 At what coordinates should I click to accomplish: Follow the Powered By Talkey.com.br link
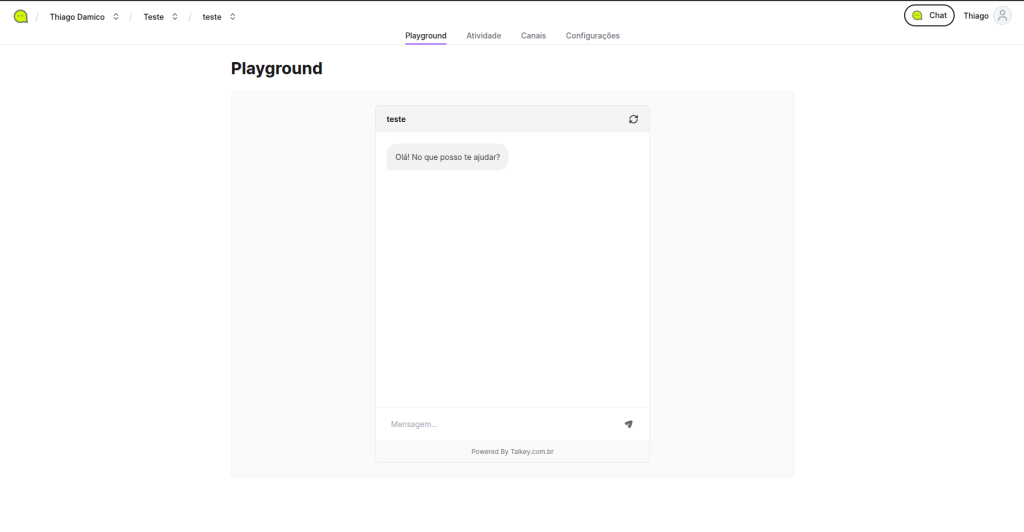(512, 452)
